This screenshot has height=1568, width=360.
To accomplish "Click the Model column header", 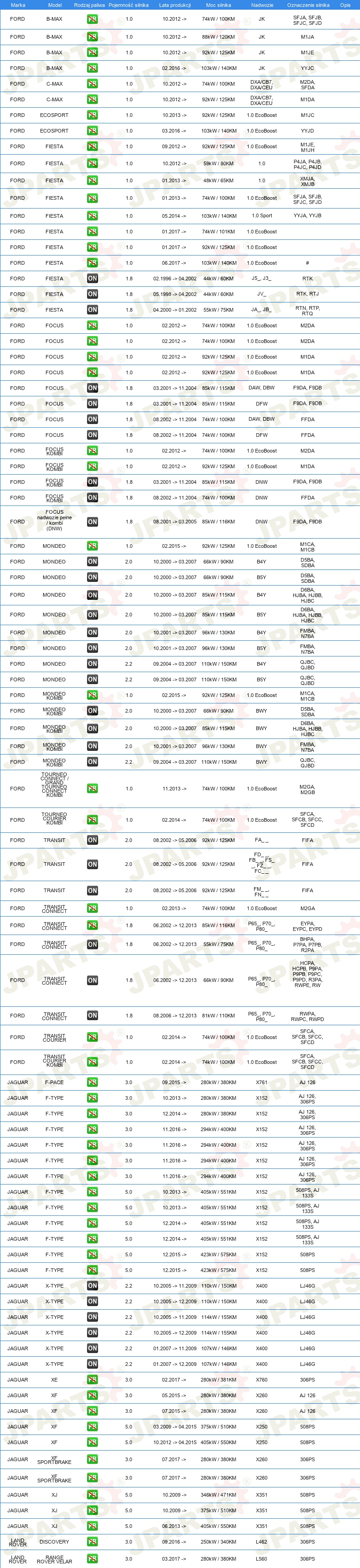I will pyautogui.click(x=54, y=5).
